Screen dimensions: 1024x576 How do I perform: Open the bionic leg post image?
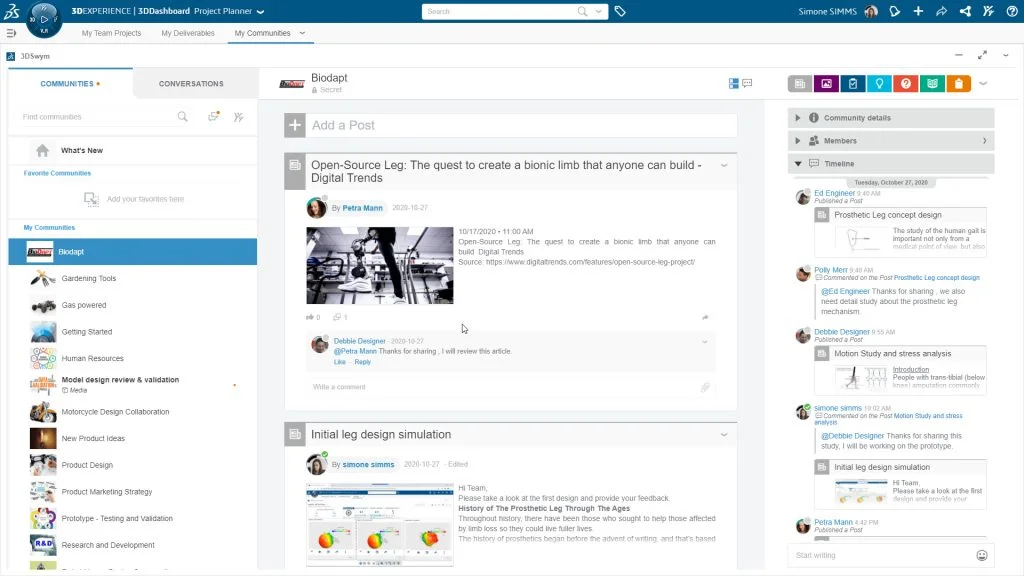pyautogui.click(x=379, y=265)
